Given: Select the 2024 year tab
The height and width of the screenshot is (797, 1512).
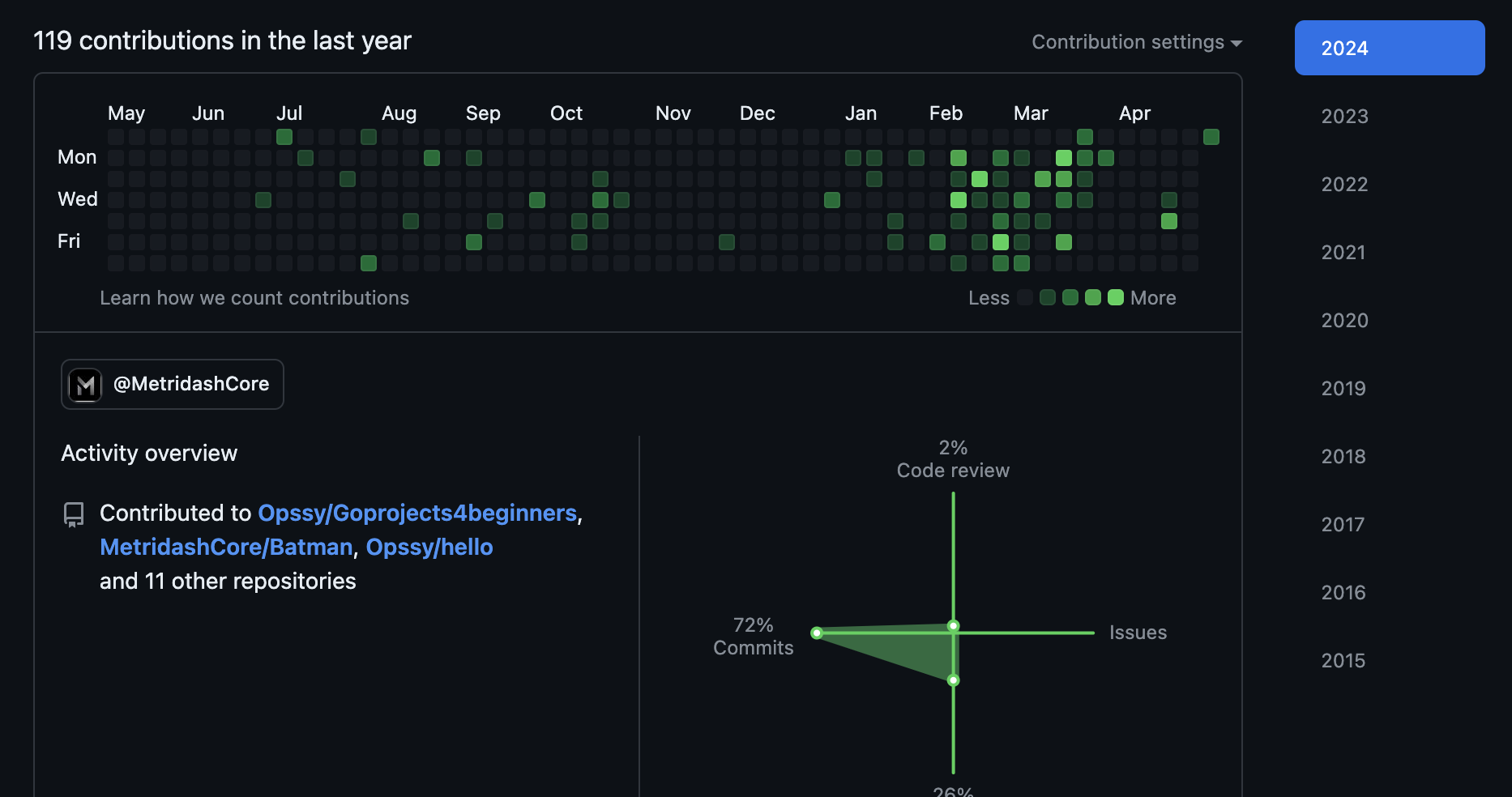Looking at the screenshot, I should point(1389,48).
